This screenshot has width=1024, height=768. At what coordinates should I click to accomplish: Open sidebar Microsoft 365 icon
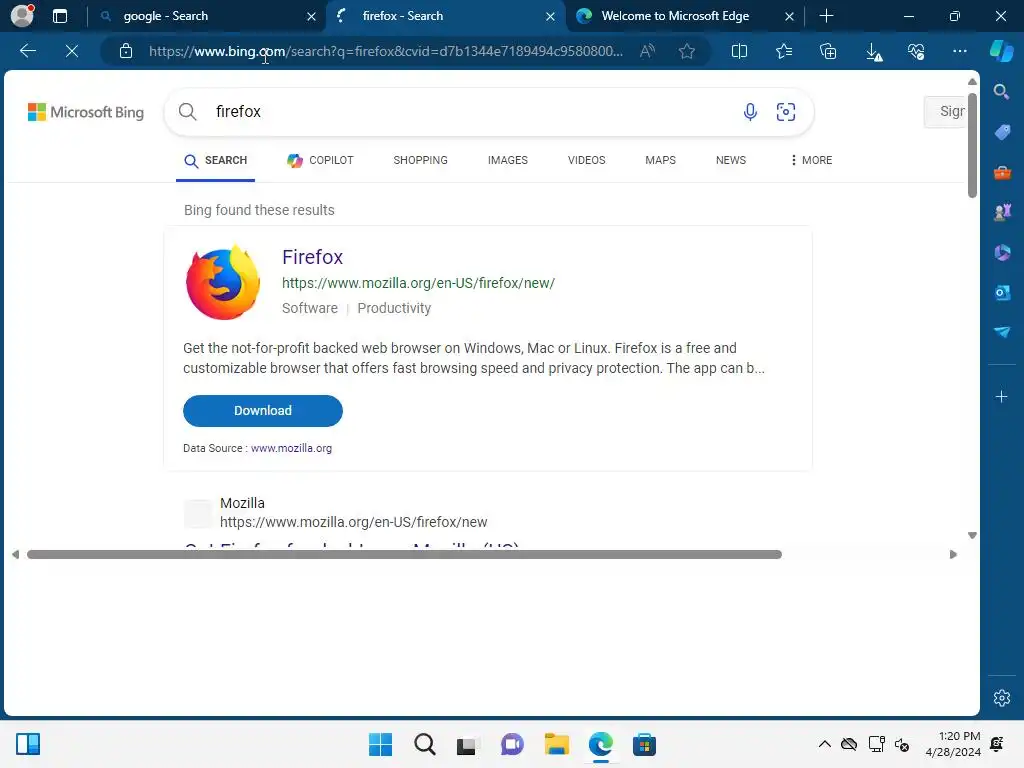[x=1002, y=252]
